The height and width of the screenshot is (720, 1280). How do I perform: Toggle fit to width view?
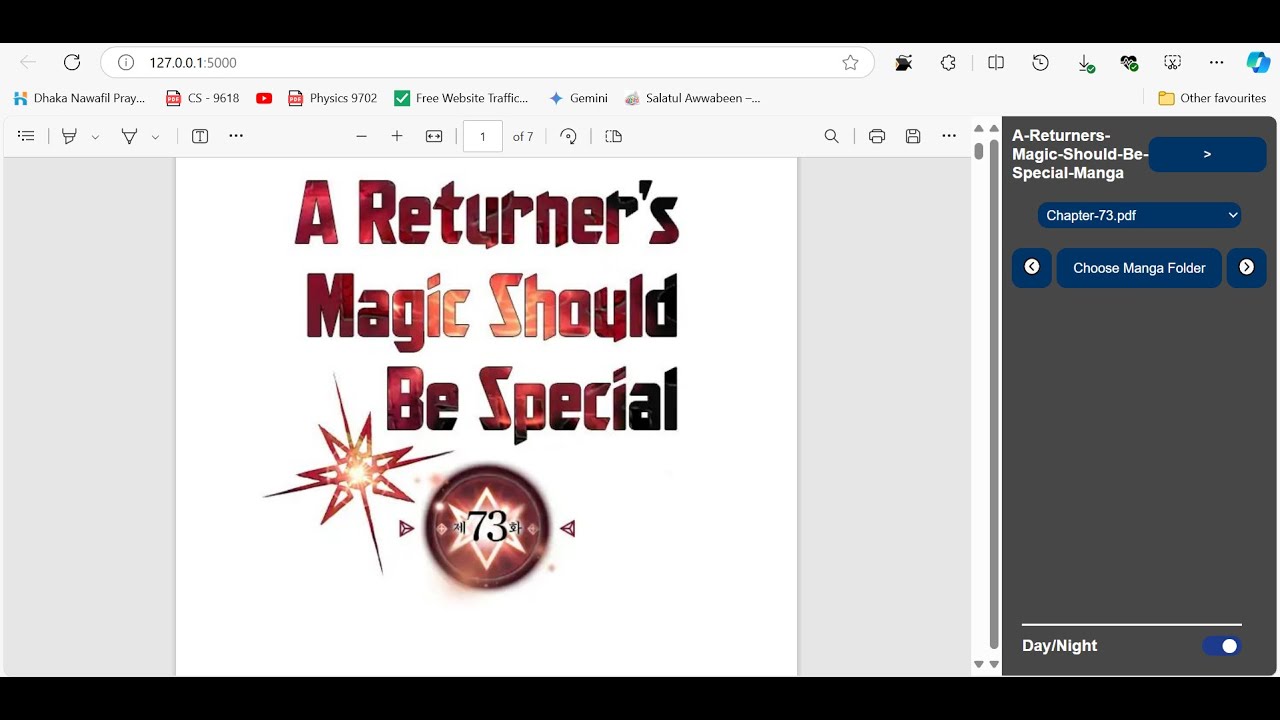[x=434, y=136]
